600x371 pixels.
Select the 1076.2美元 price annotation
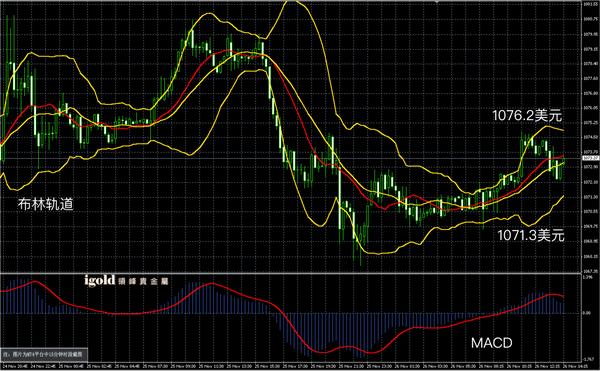[x=527, y=116]
